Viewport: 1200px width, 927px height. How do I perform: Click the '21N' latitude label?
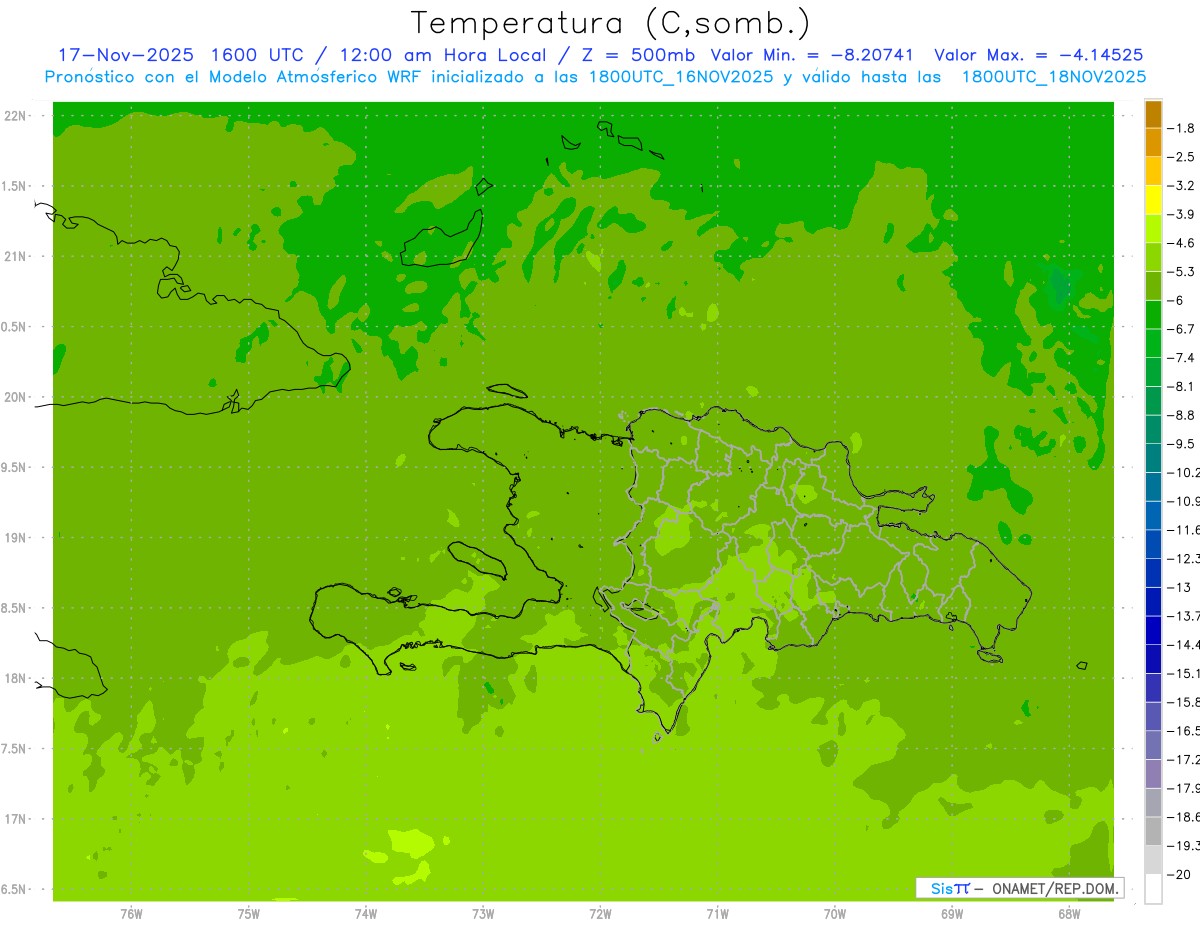(17, 256)
